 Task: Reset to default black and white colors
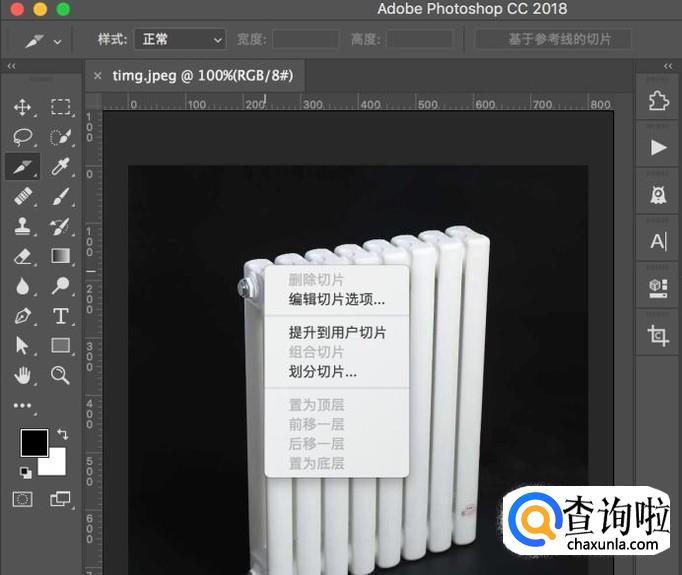click(24, 471)
